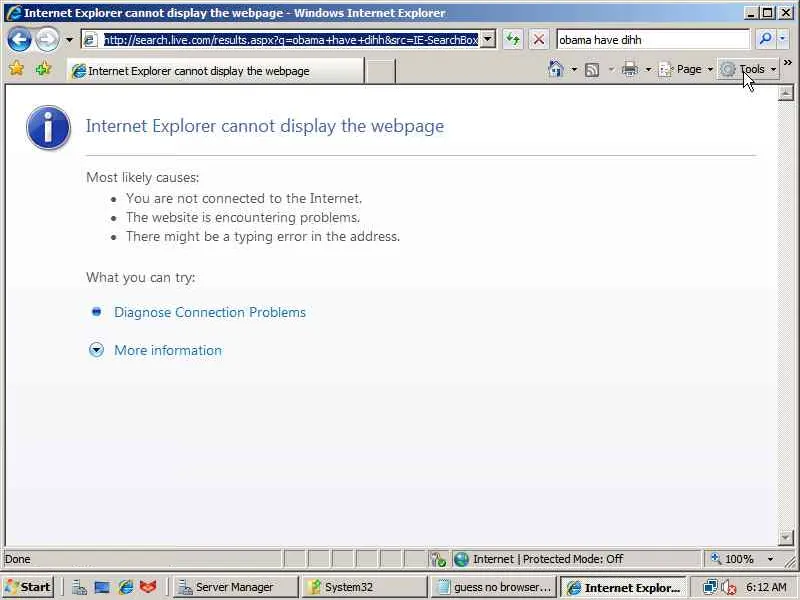Open a new blank tab
The height and width of the screenshot is (600, 800).
[380, 71]
